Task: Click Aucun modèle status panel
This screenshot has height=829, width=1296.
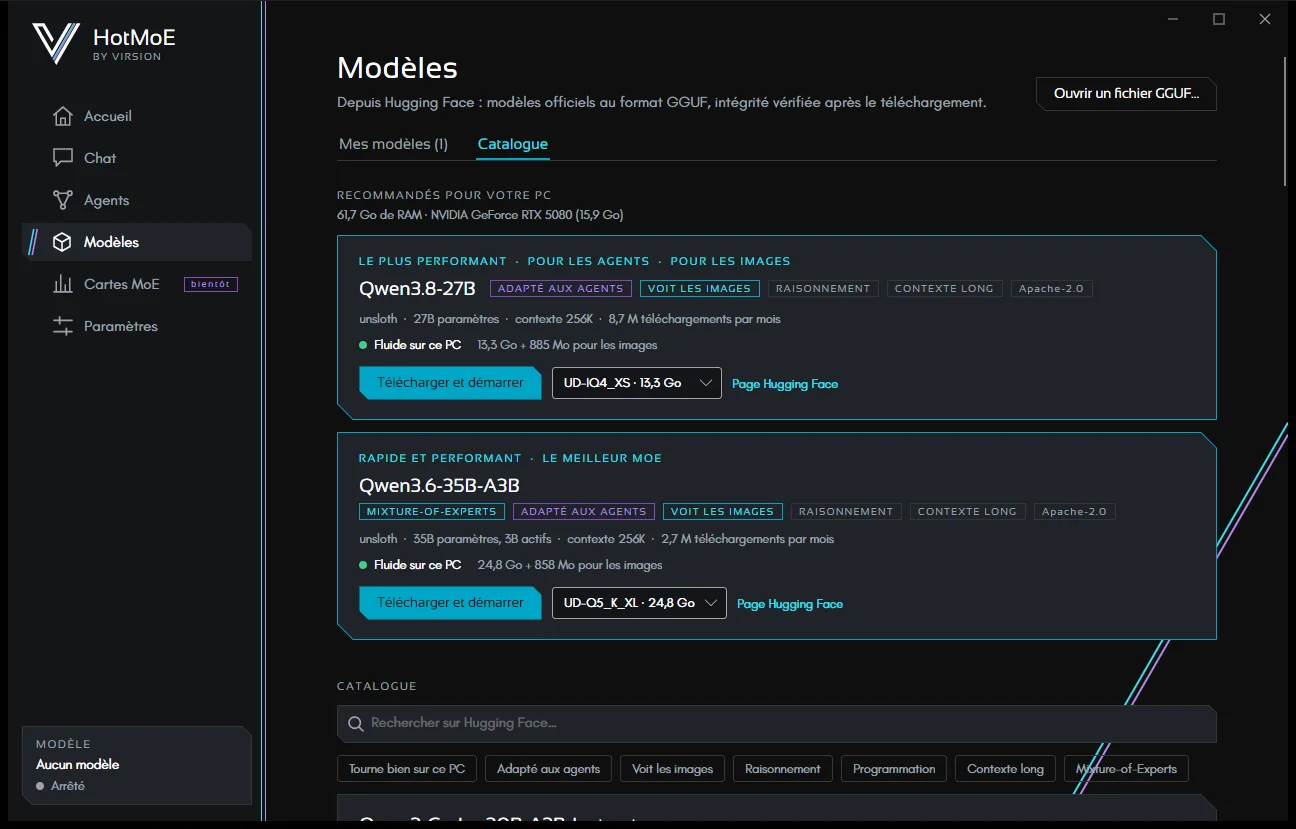Action: 137,765
